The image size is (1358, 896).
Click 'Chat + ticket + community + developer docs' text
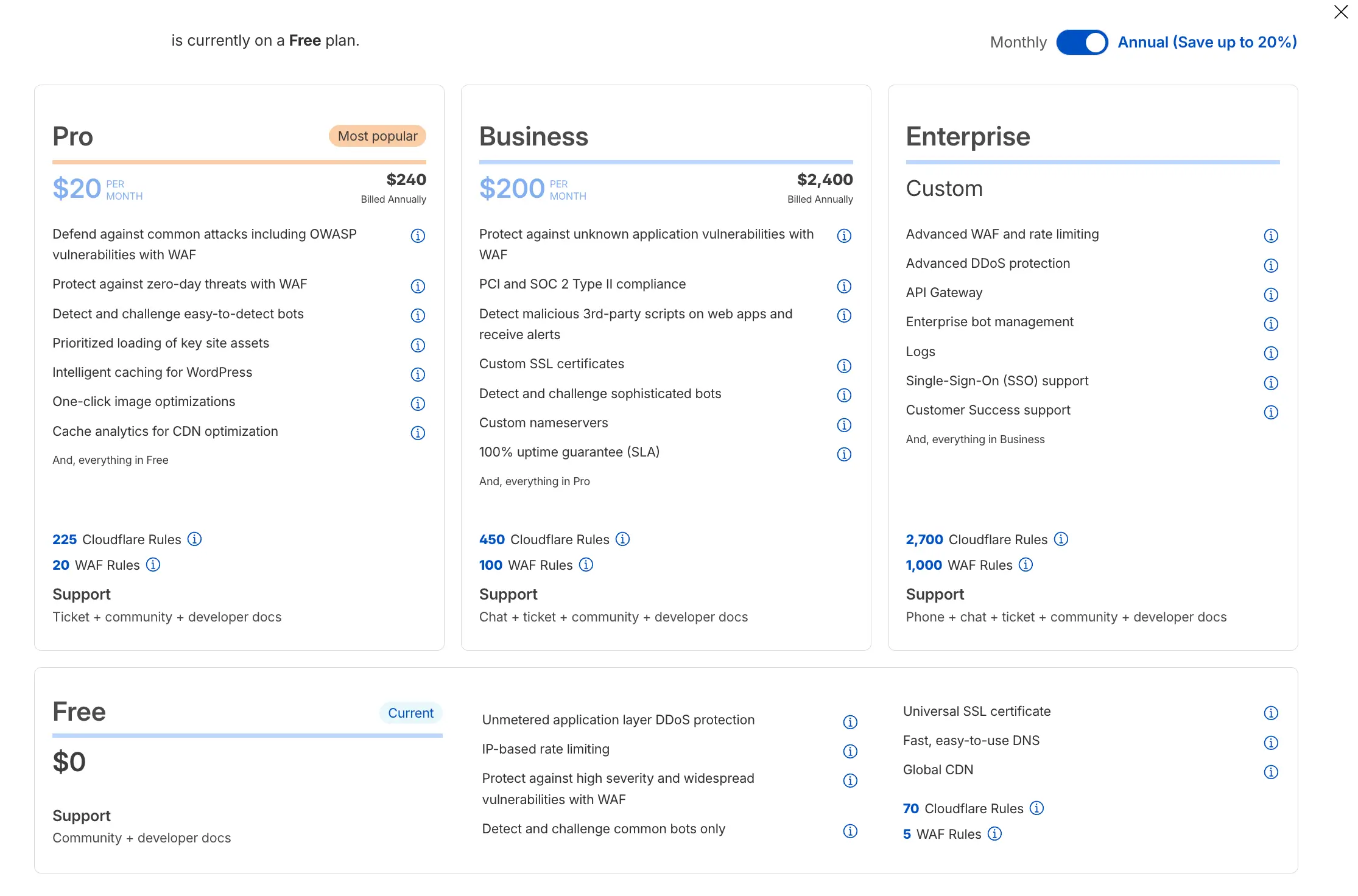click(613, 617)
